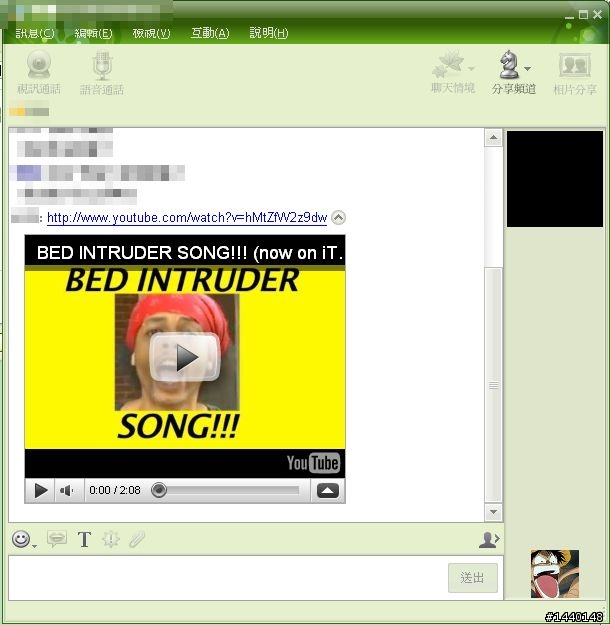Image resolution: width=610 pixels, height=625 pixels.
Task: Click the video title bar text
Action: pos(190,253)
